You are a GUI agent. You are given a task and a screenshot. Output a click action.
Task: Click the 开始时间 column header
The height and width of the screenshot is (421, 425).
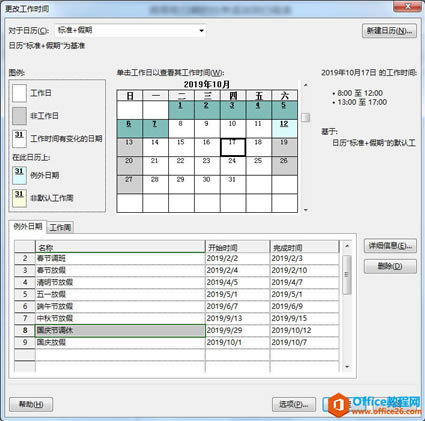(238, 247)
